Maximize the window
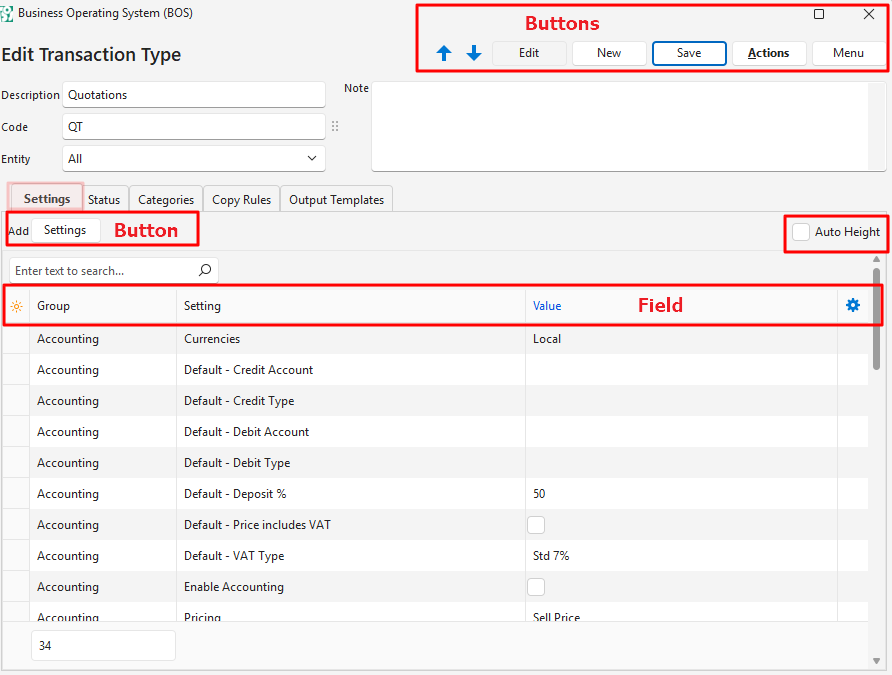Screen dimensions: 892x675 [x=819, y=14]
